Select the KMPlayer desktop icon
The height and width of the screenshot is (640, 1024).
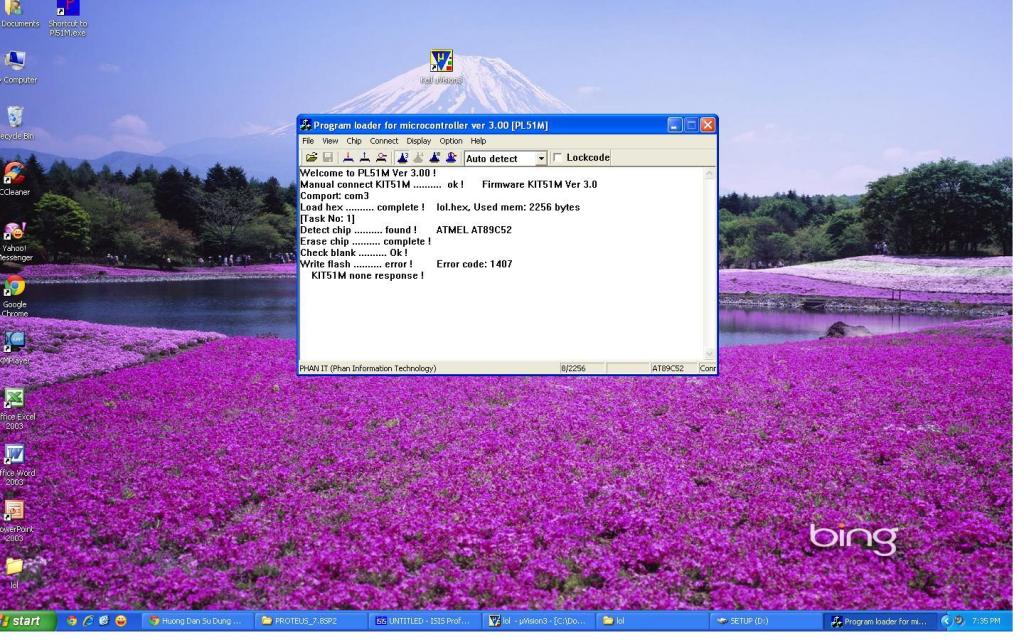click(14, 347)
